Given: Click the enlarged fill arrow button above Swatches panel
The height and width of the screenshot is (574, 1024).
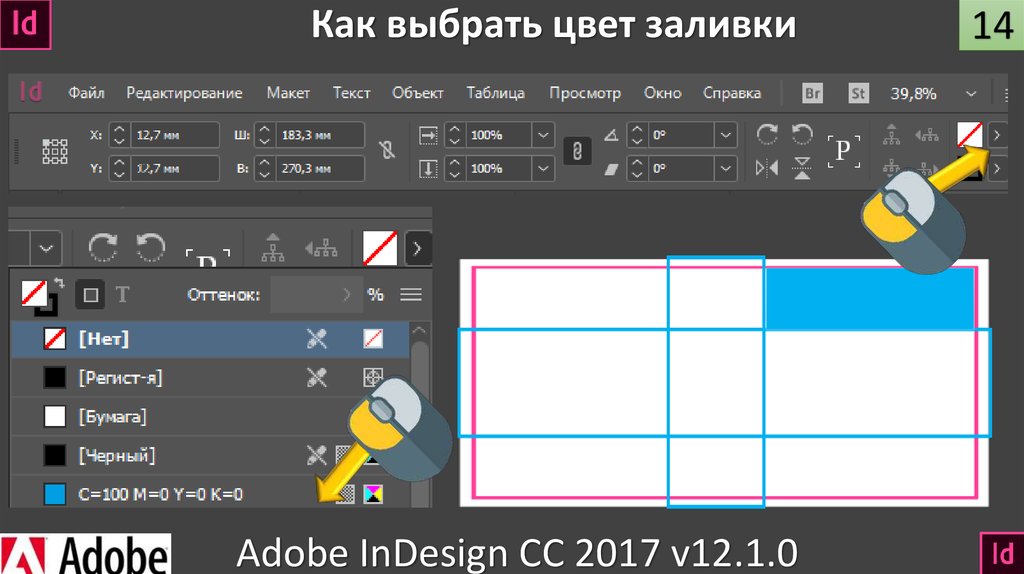Looking at the screenshot, I should [x=418, y=248].
